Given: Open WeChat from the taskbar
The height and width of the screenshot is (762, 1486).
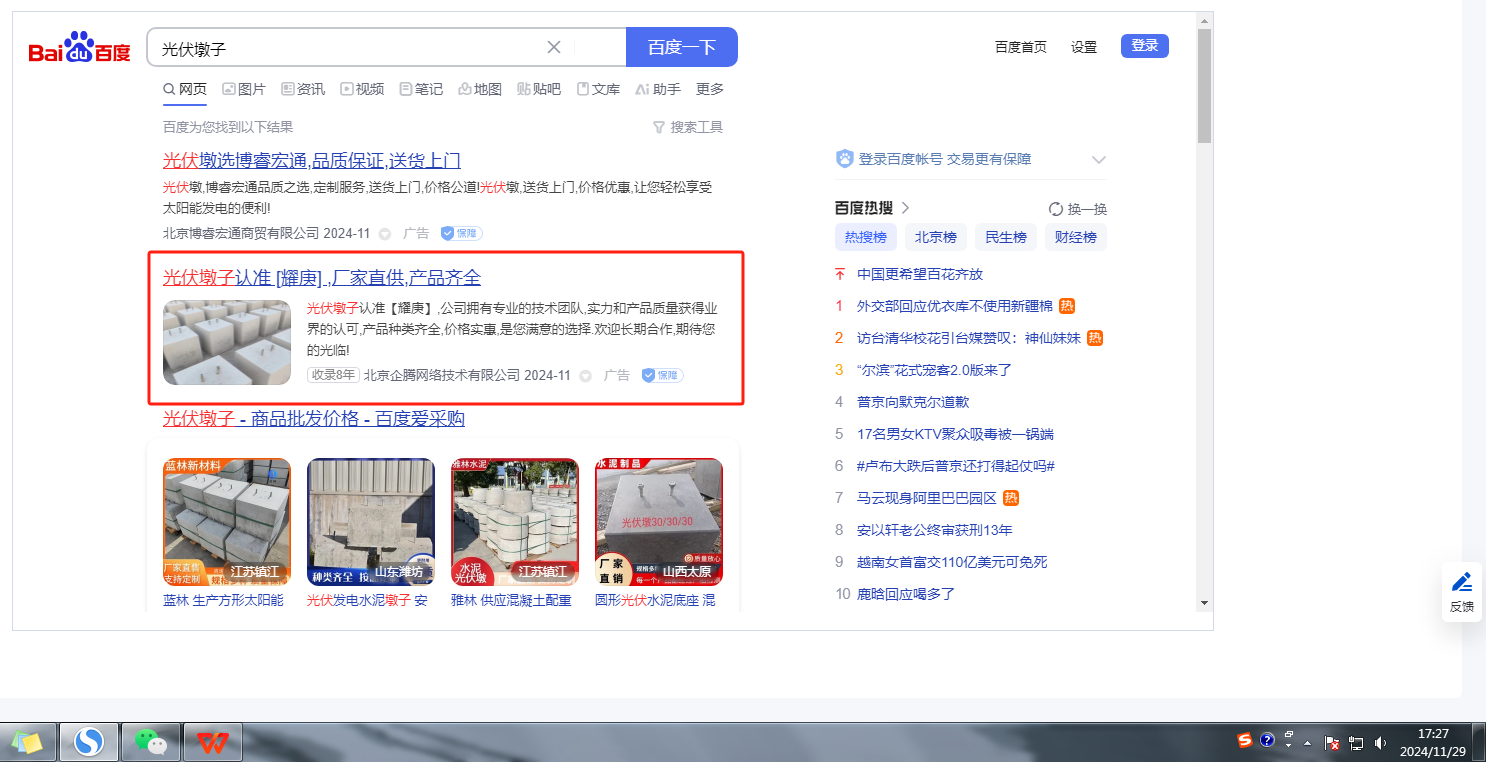Looking at the screenshot, I should tap(150, 741).
